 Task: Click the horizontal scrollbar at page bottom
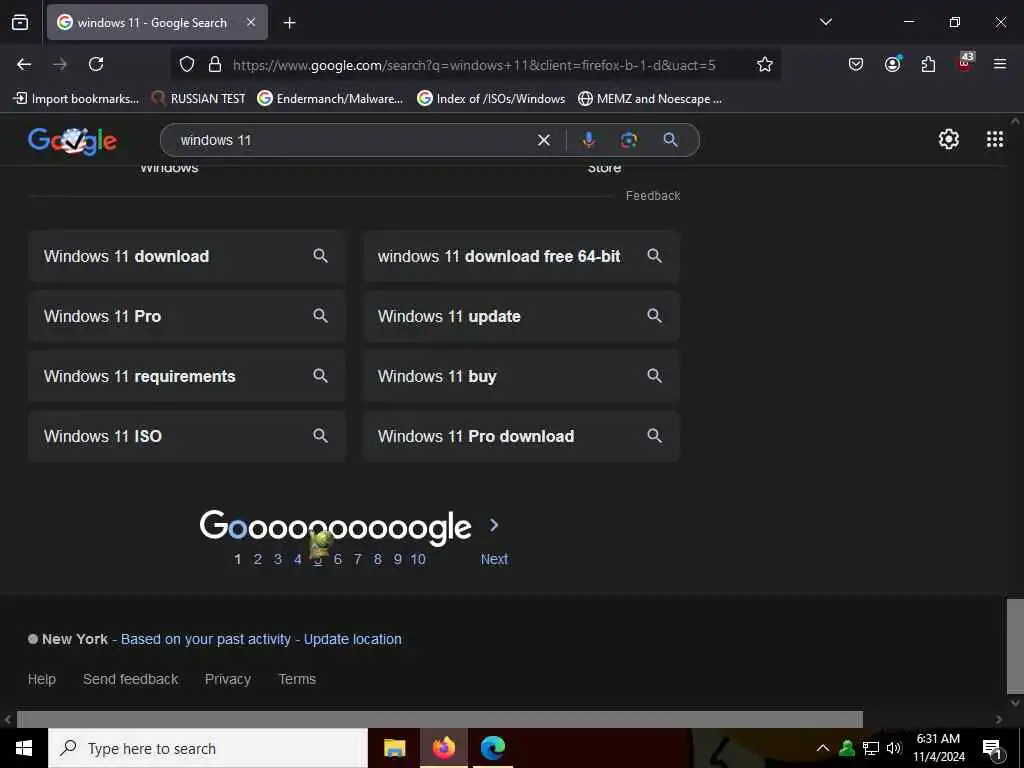click(440, 719)
